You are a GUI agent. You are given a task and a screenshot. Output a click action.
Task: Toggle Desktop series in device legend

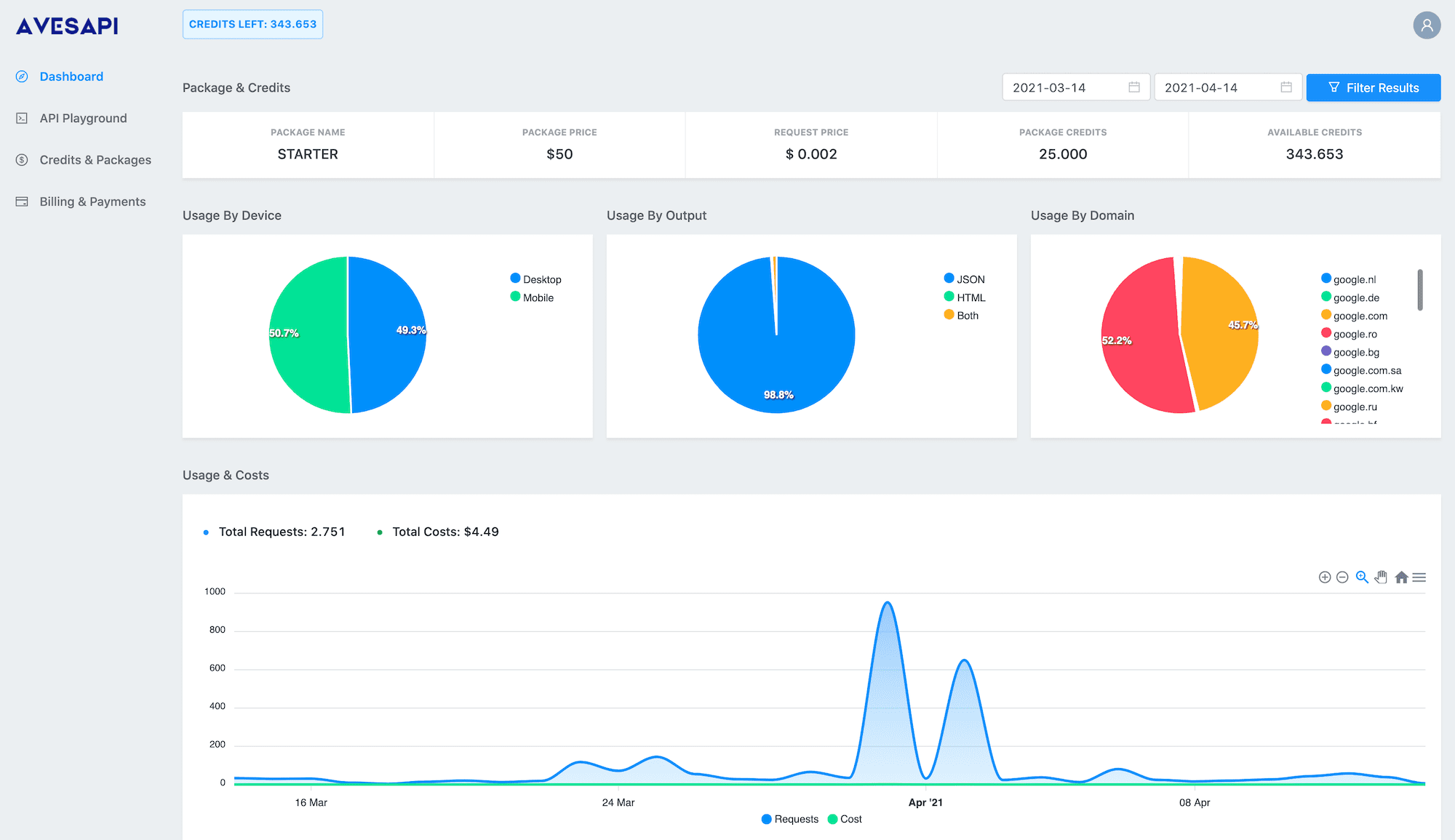point(535,279)
